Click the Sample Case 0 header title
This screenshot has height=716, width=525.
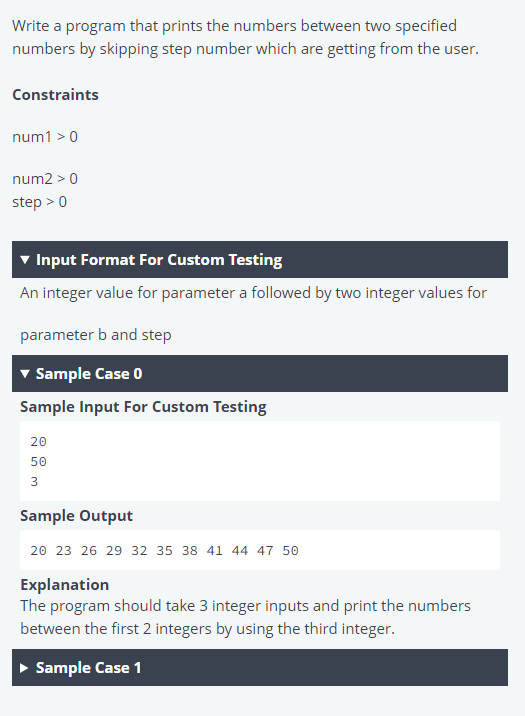[x=89, y=374]
